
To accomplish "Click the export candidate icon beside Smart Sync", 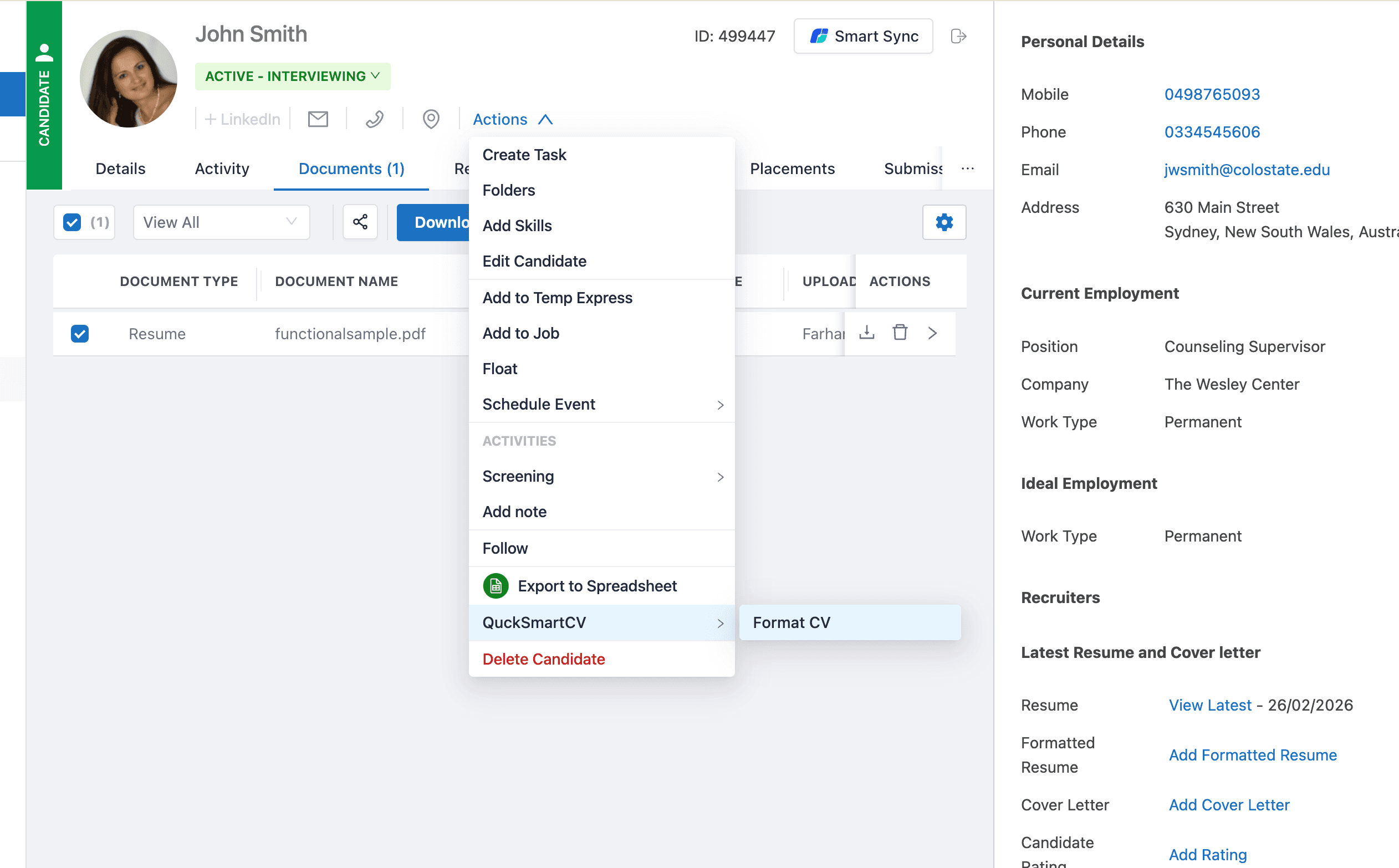I will point(958,35).
